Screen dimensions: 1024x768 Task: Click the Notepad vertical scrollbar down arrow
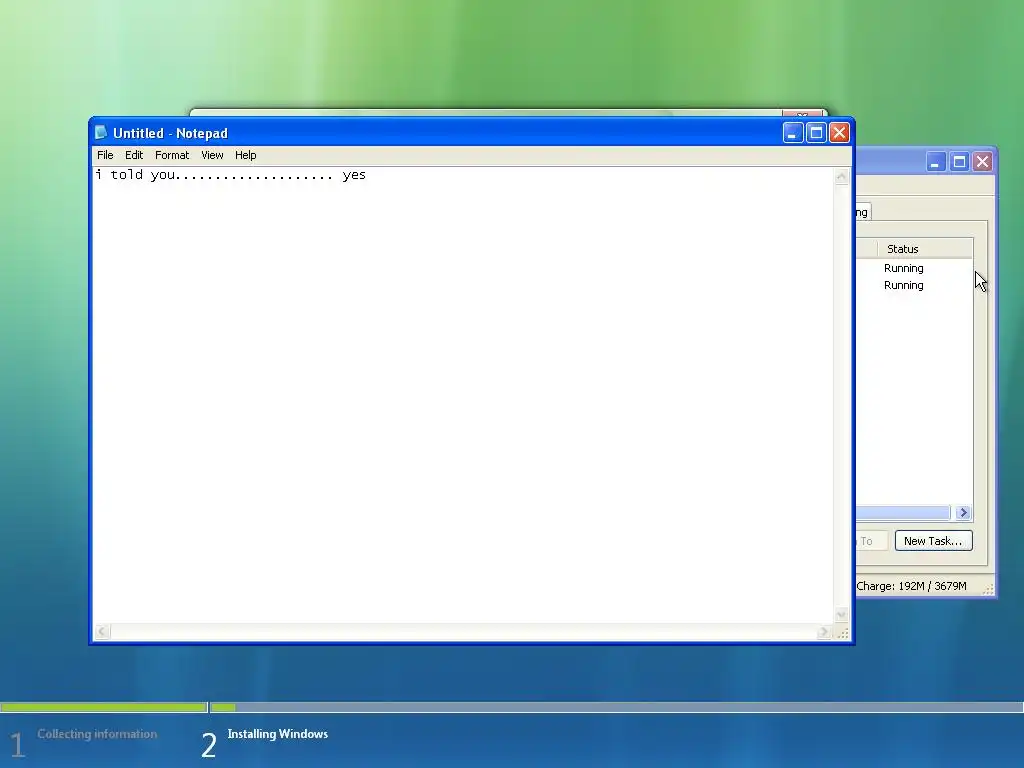point(841,615)
